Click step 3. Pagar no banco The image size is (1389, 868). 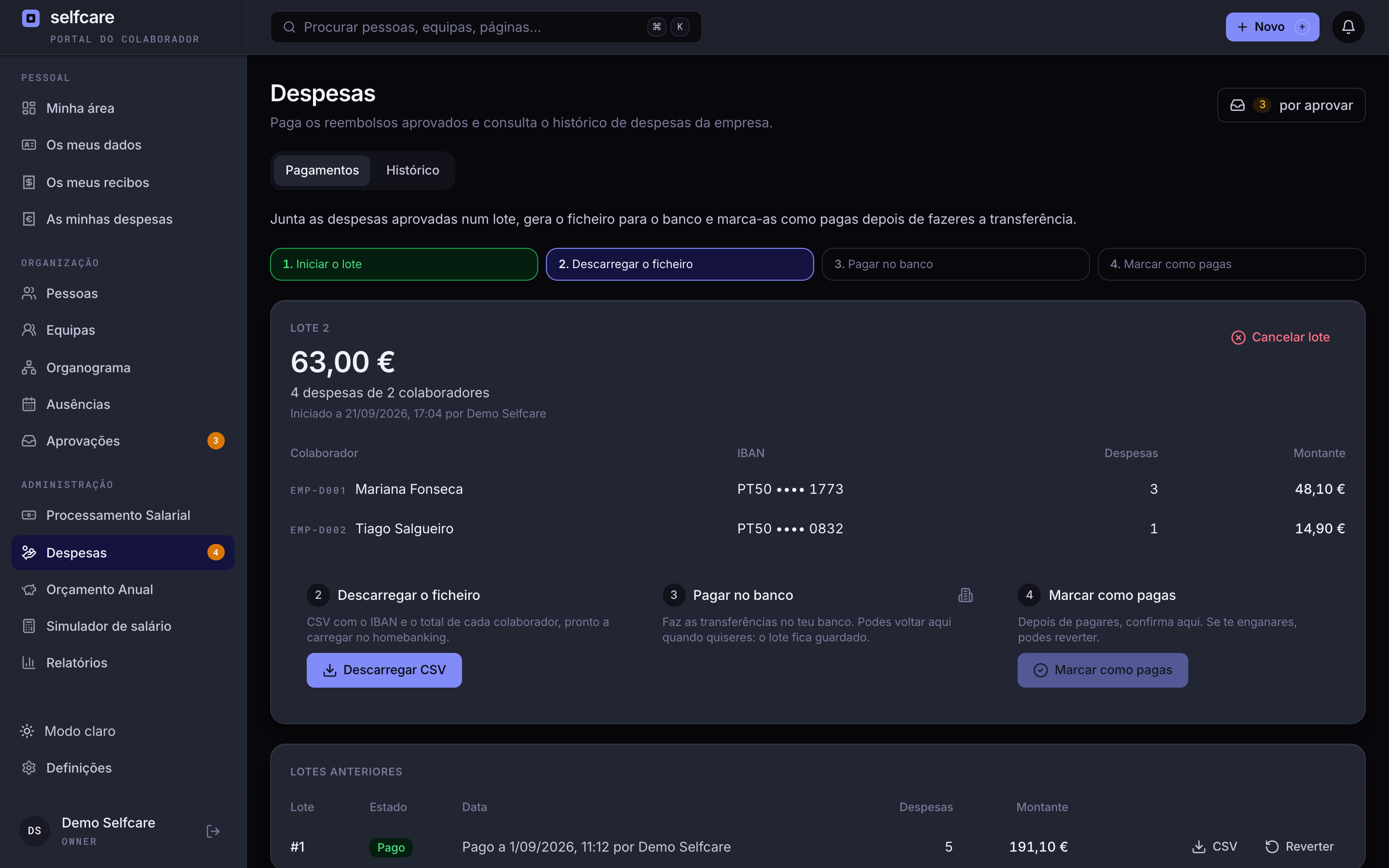[x=955, y=264]
